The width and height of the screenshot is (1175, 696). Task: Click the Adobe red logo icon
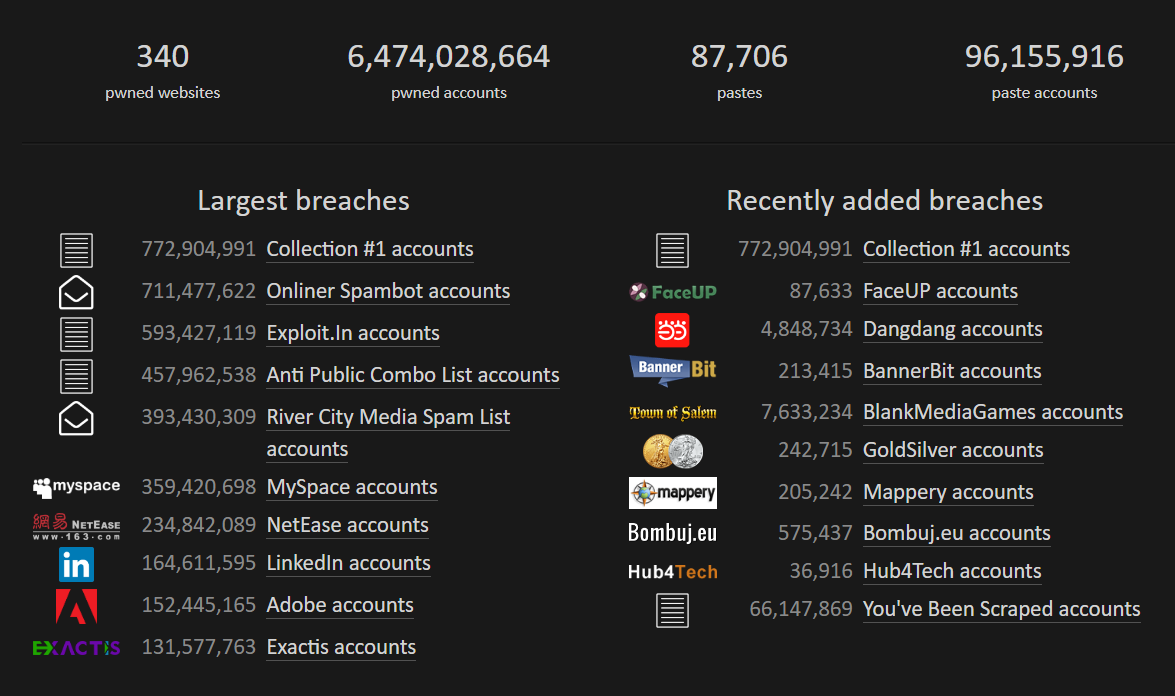pyautogui.click(x=76, y=606)
